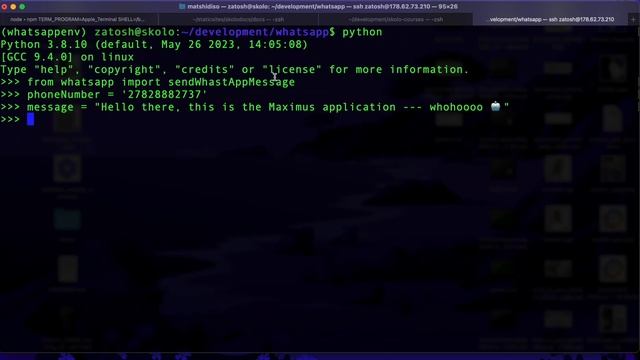Open the skolo-courses ssh tab
The width and height of the screenshot is (640, 360).
395,19
